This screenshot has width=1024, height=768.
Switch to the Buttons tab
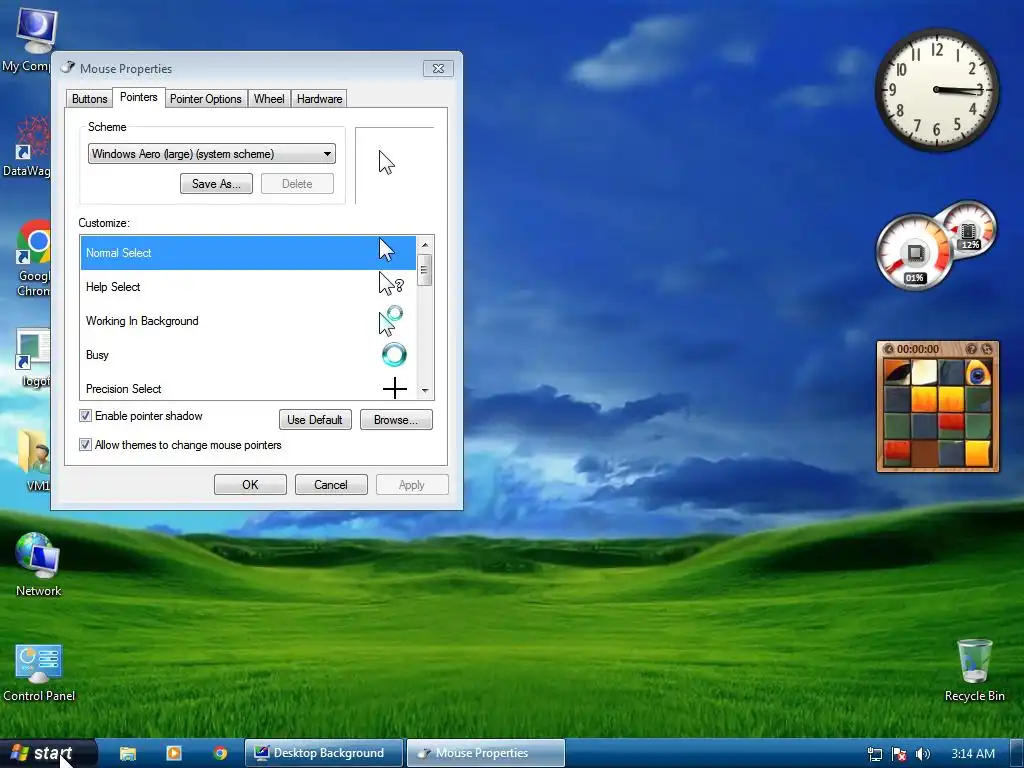pos(89,99)
